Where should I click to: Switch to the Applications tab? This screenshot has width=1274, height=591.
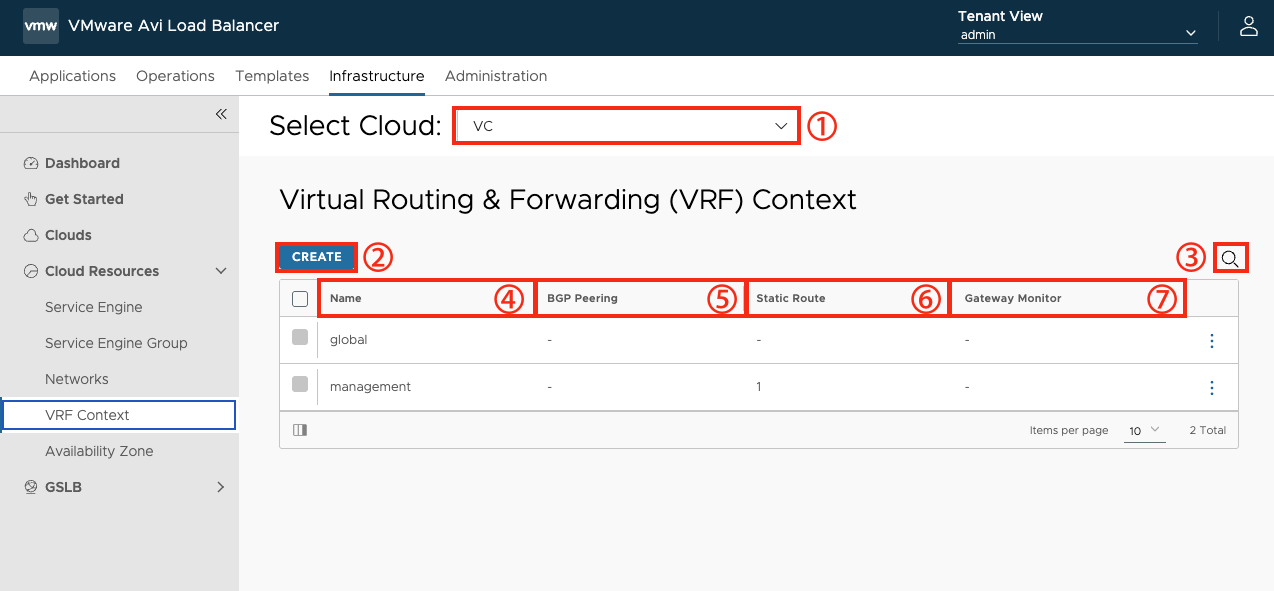point(73,76)
